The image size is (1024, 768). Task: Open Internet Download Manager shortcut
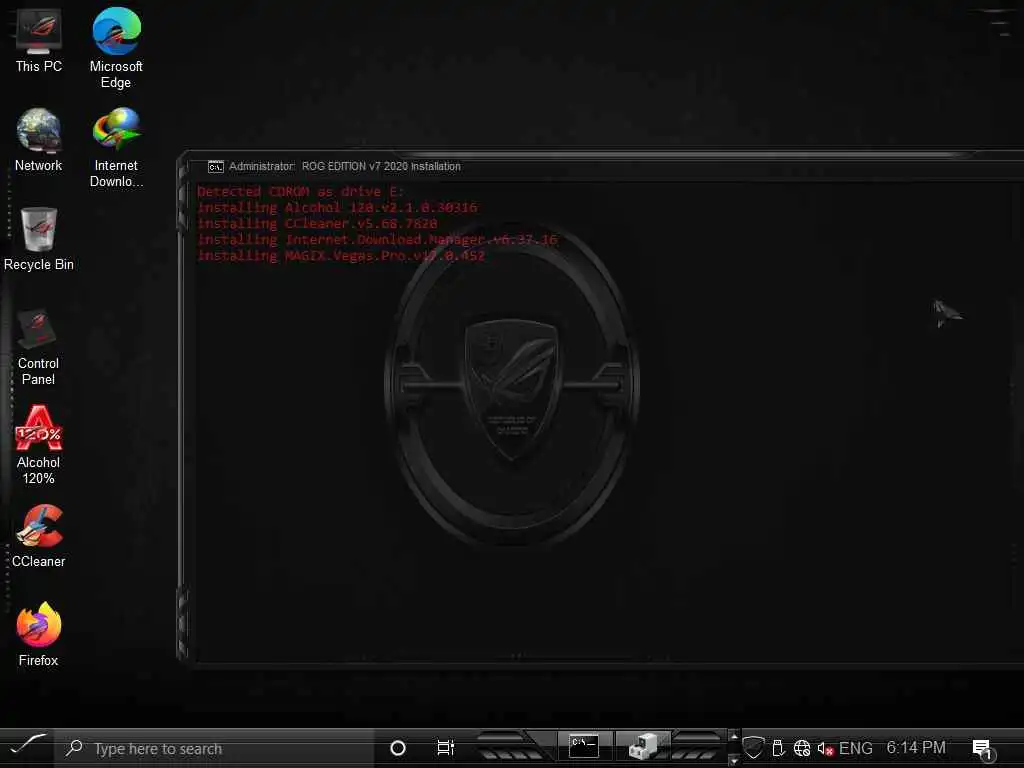pos(116,148)
